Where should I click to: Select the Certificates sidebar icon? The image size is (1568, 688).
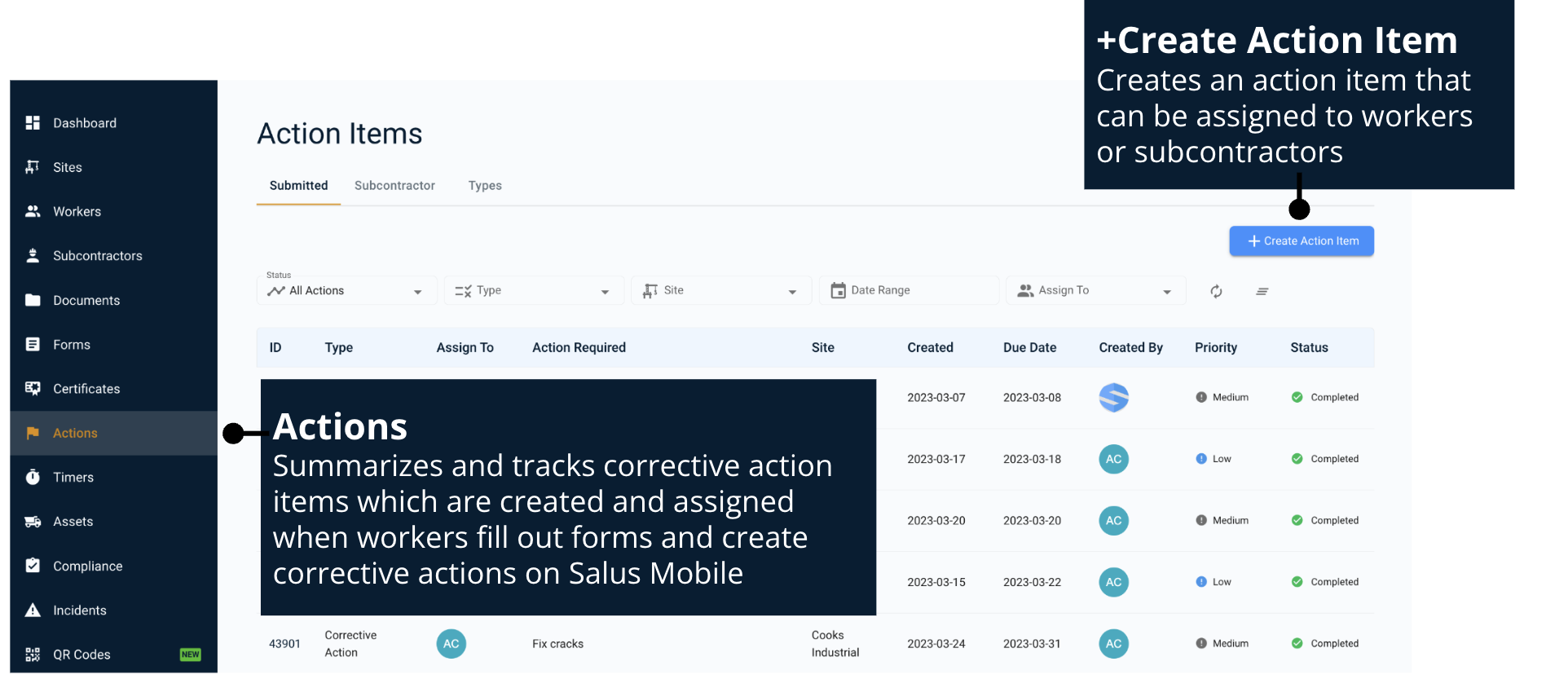pos(33,389)
